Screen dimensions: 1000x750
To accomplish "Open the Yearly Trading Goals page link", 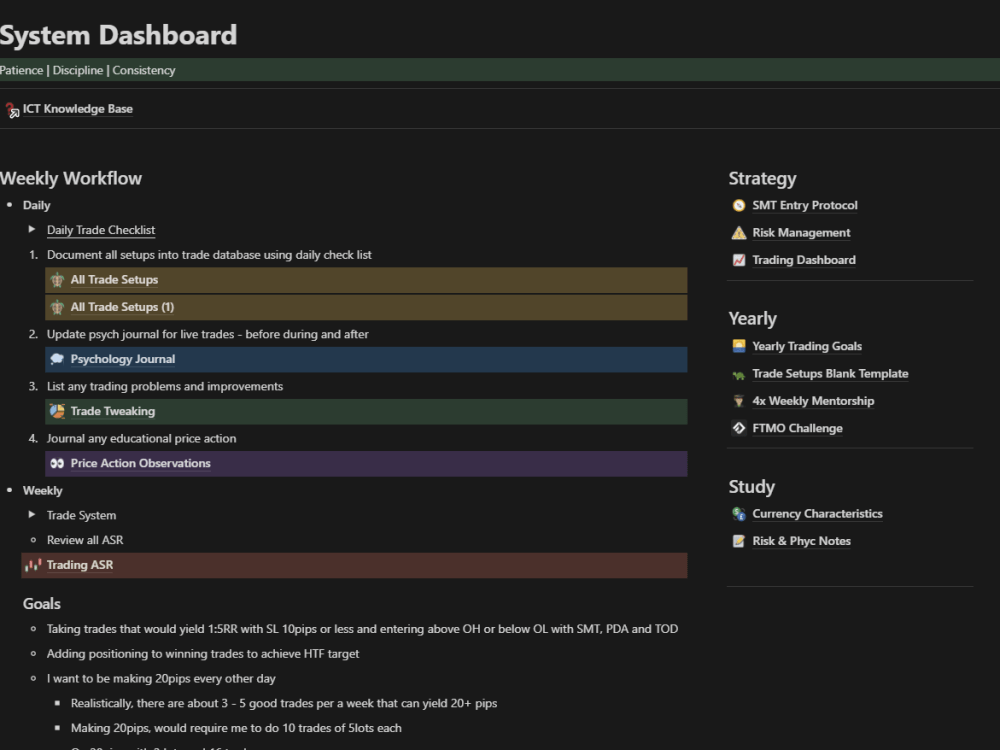I will (807, 345).
